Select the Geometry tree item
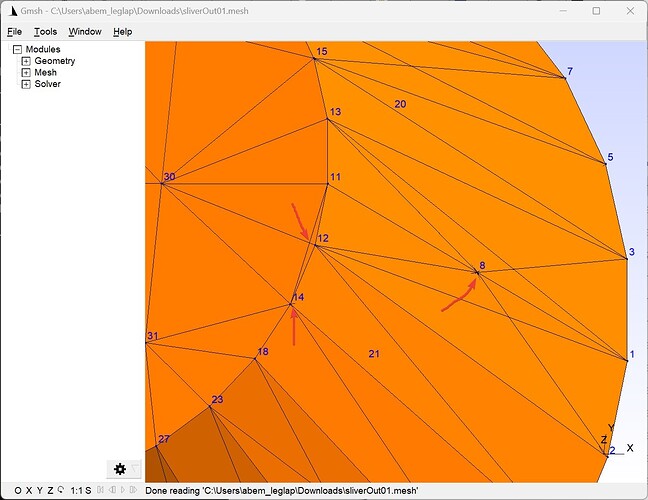 coord(55,61)
